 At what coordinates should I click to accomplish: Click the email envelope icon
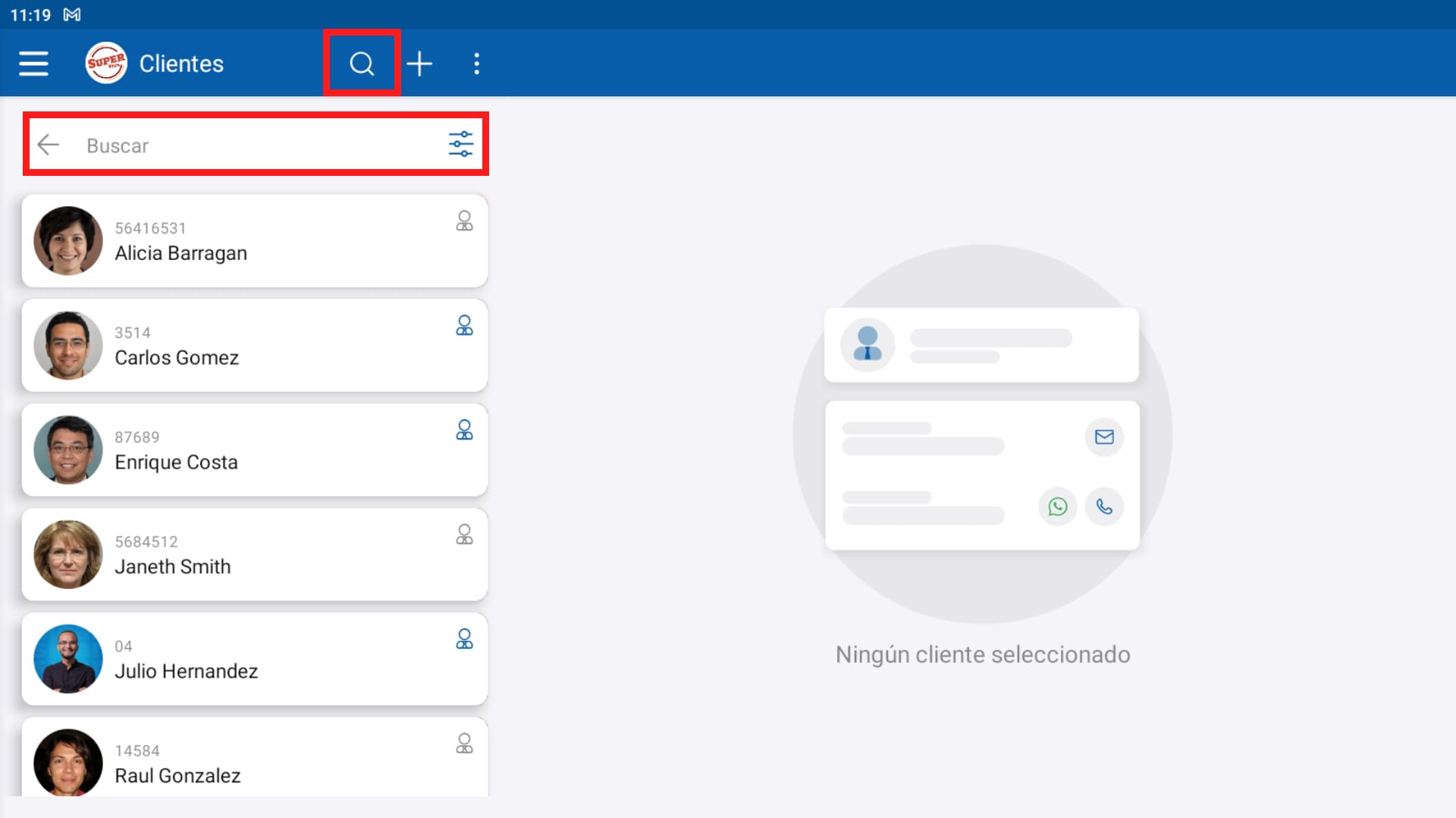click(1105, 437)
